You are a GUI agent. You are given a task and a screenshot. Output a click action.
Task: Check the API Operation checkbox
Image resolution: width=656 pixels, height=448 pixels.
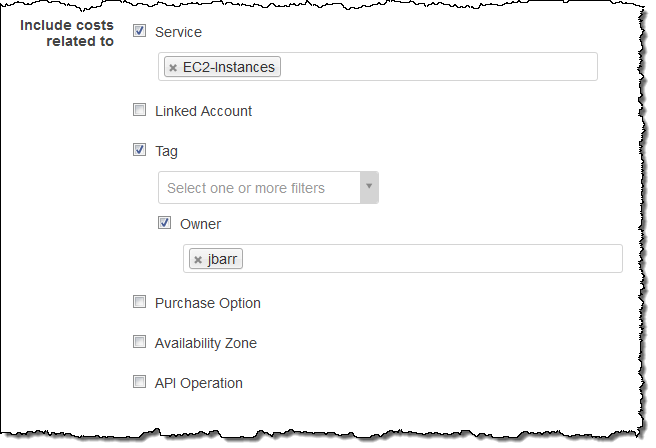coord(140,382)
